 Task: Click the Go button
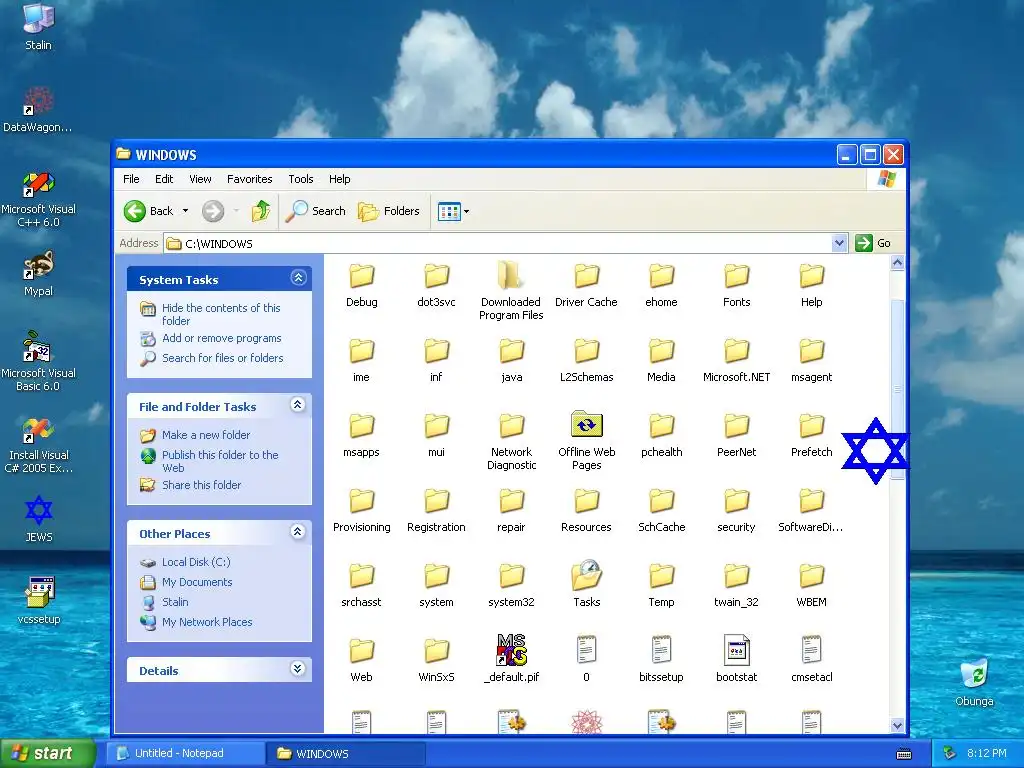(x=873, y=243)
